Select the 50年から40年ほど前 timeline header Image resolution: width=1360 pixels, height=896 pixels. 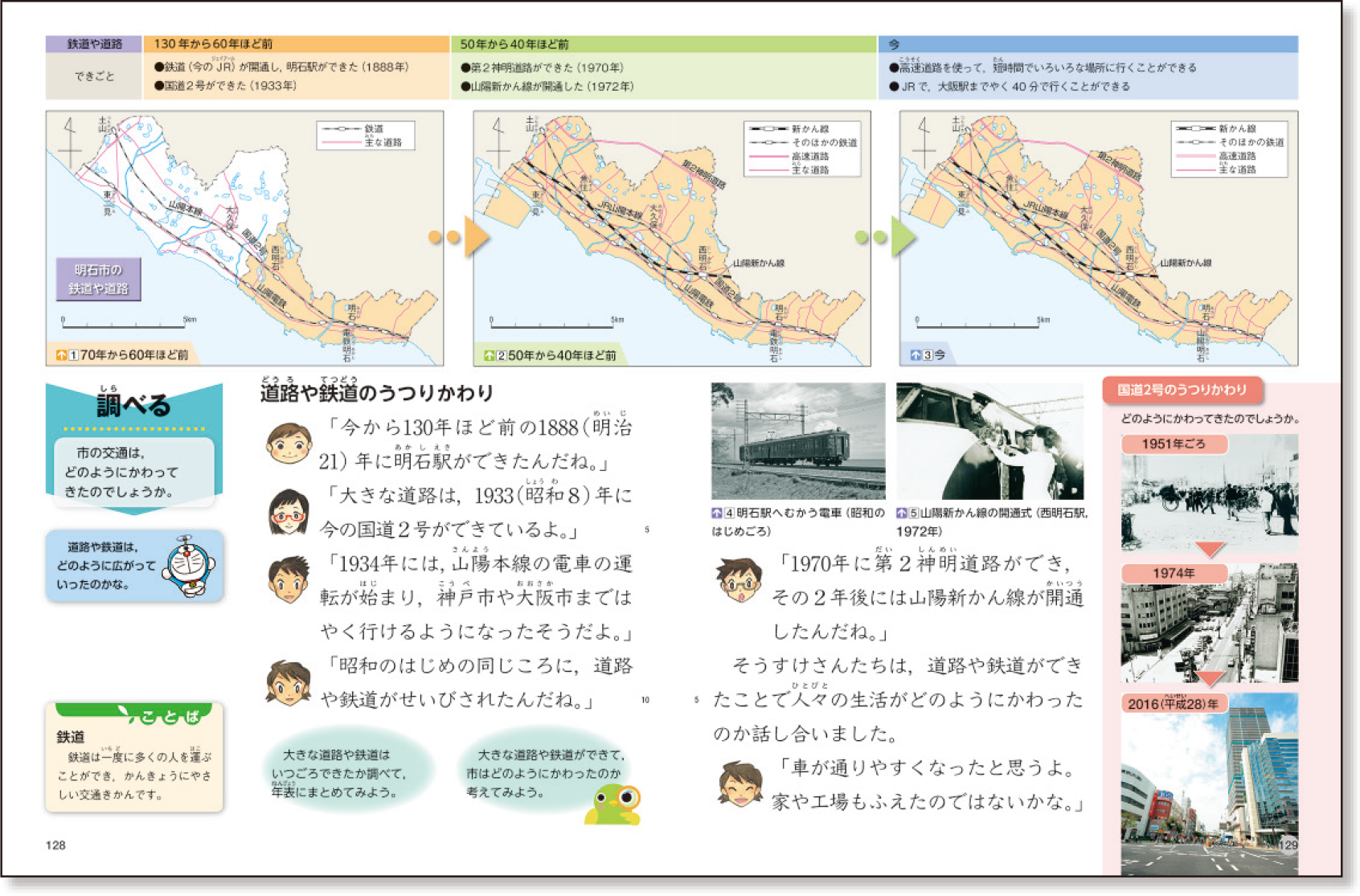point(663,44)
